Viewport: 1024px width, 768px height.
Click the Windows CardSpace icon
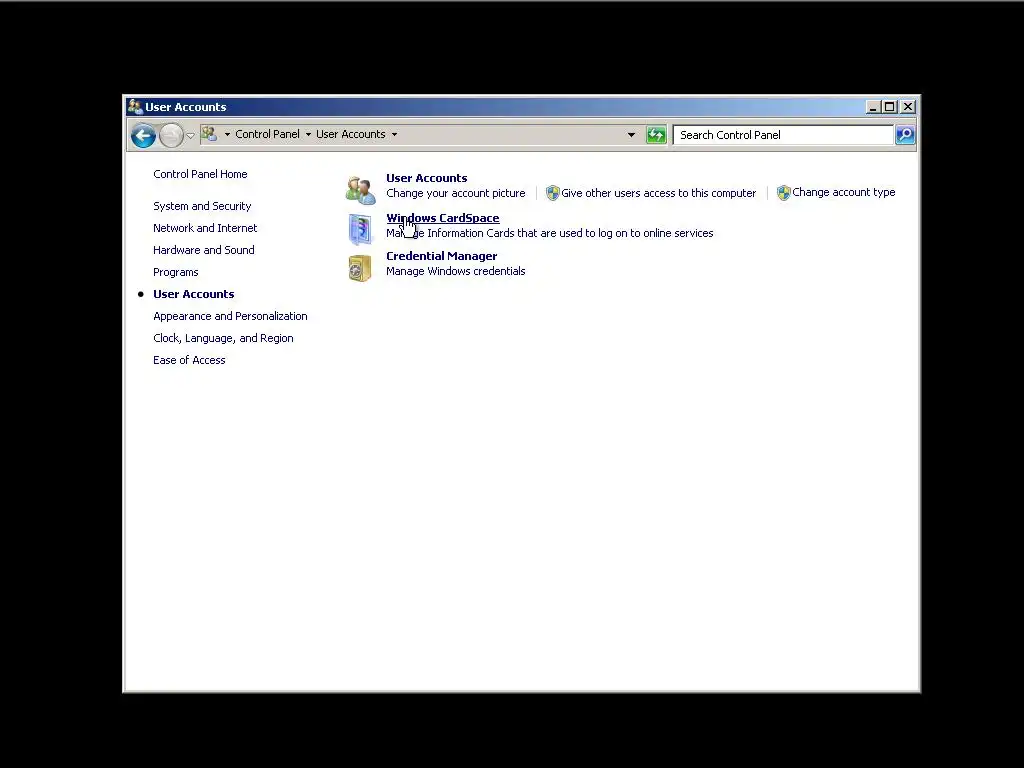click(x=360, y=229)
